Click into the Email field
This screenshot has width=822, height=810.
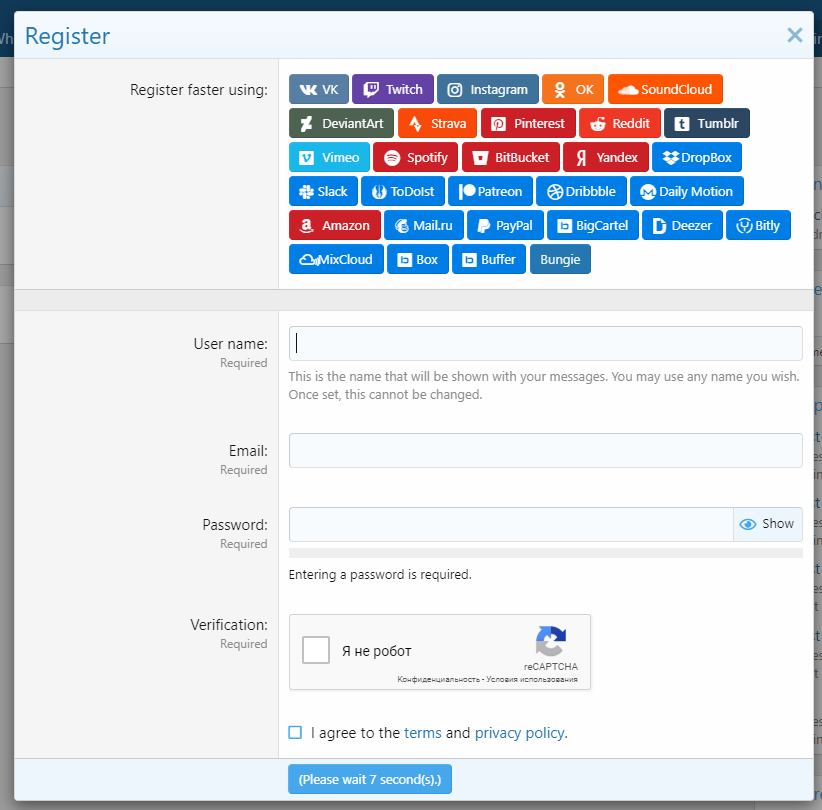point(545,450)
